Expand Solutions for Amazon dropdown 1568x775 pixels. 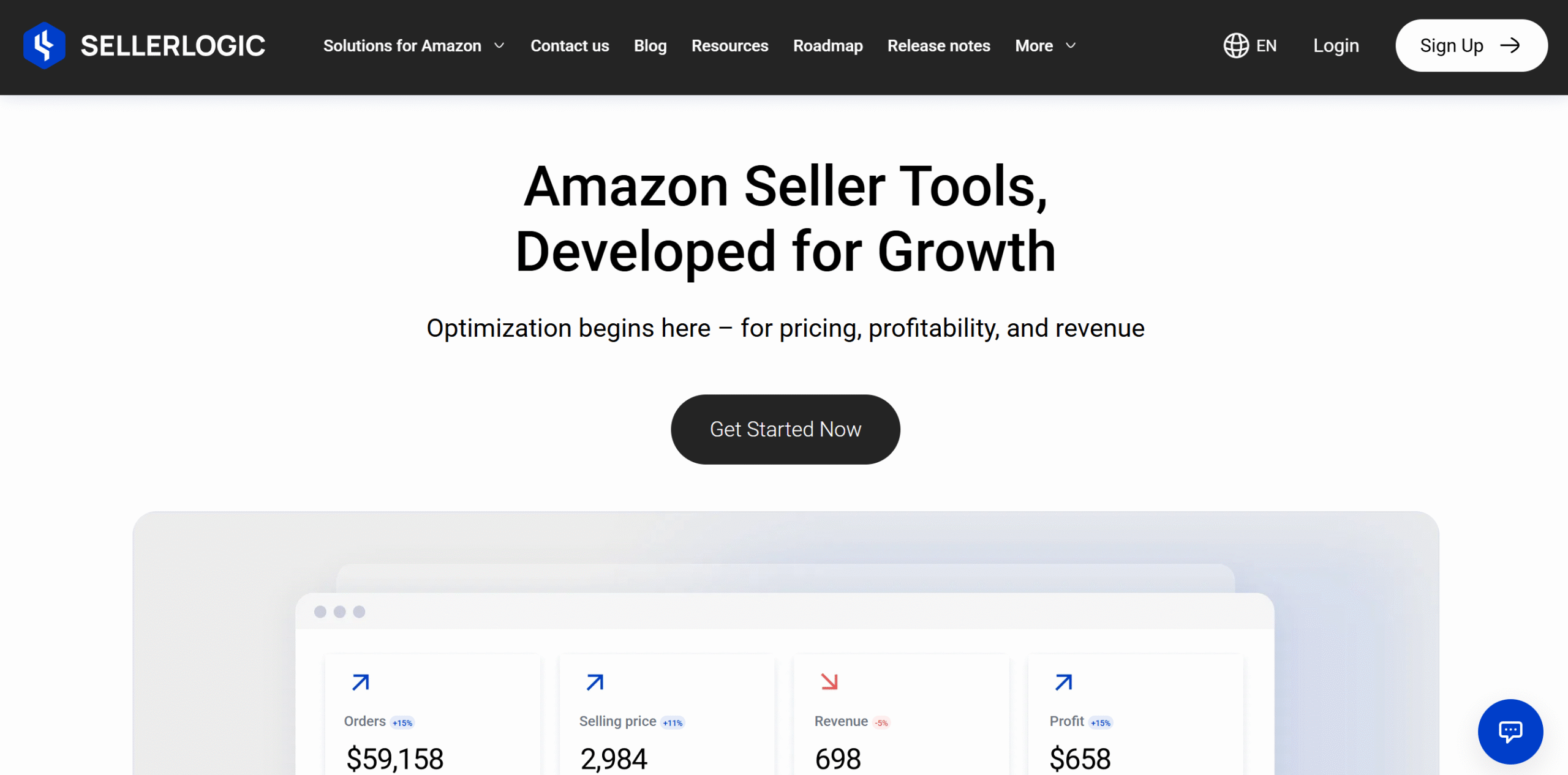[x=414, y=46]
